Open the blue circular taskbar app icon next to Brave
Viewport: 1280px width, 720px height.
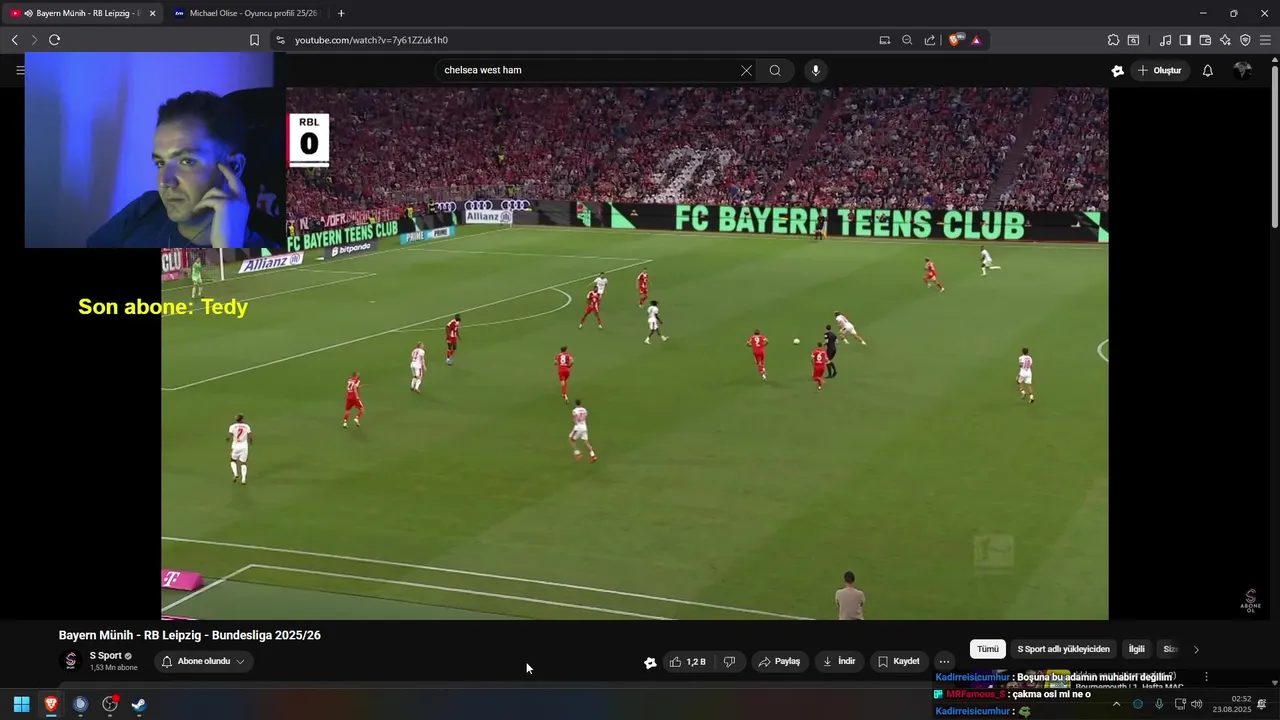[x=81, y=704]
